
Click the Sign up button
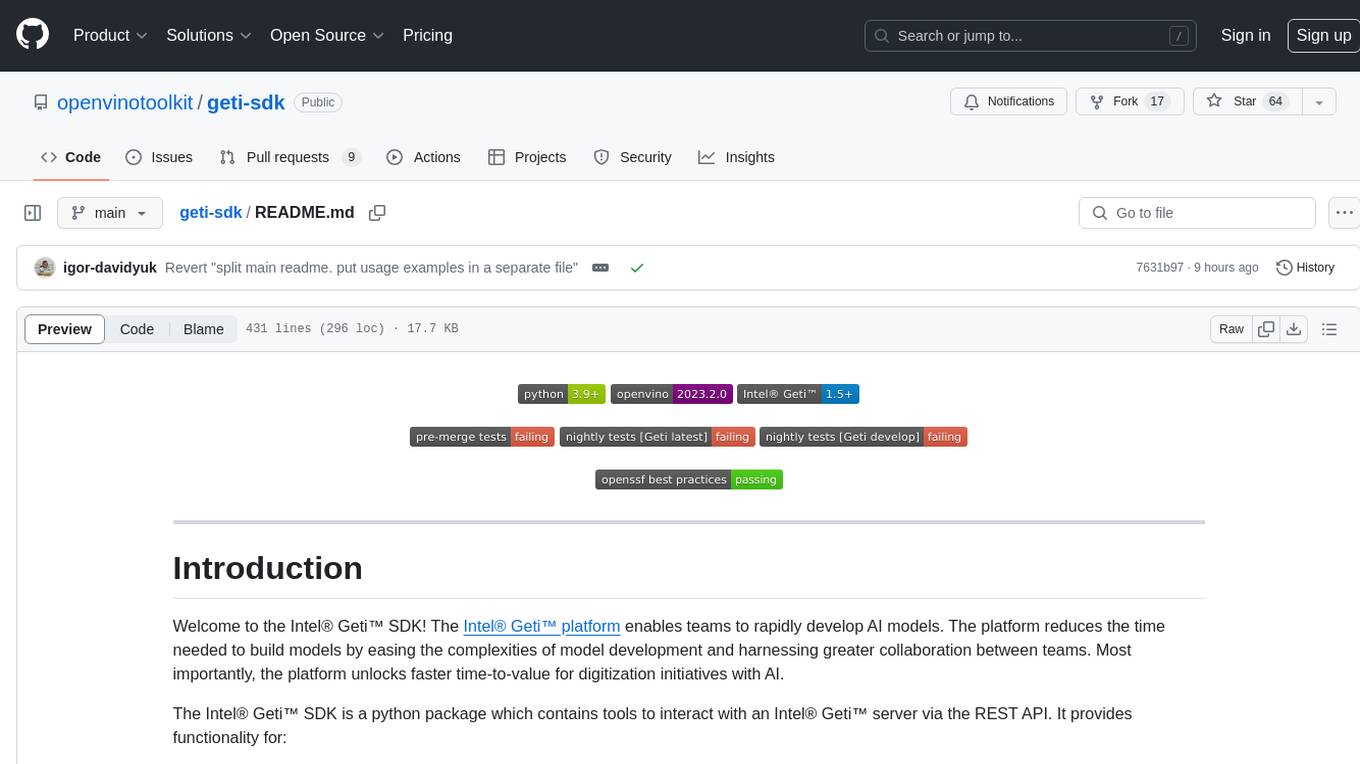point(1323,35)
